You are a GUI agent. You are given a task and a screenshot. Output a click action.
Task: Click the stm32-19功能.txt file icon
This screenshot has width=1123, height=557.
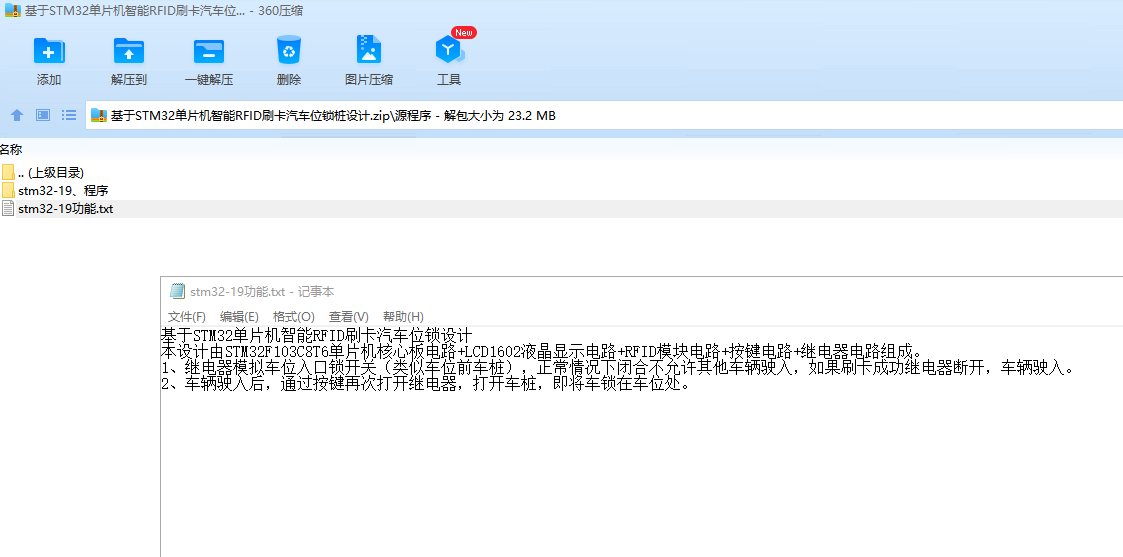[8, 208]
